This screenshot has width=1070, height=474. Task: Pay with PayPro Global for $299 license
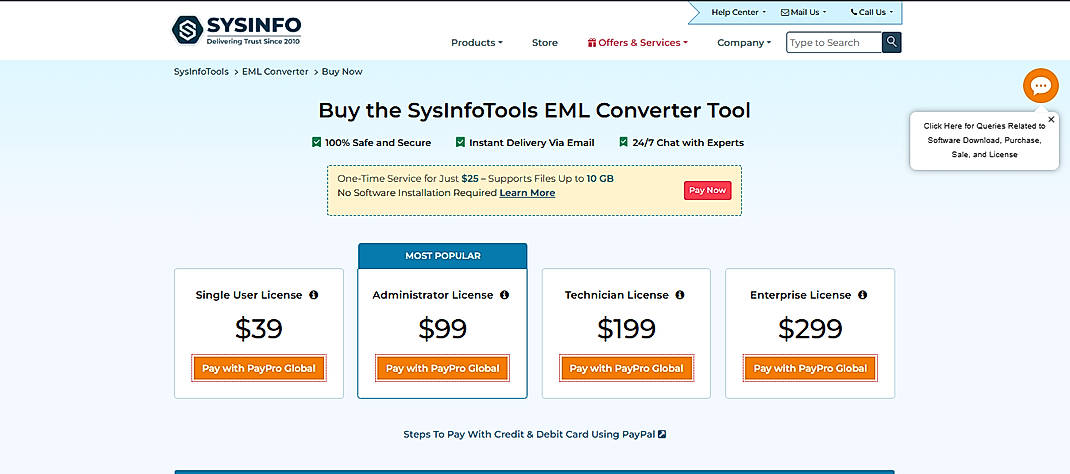point(810,368)
